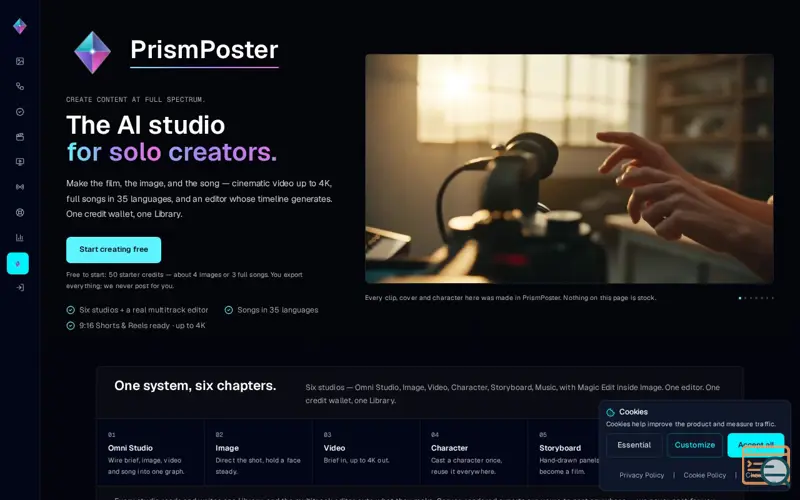Open the Privacy Policy link
Image resolution: width=800 pixels, height=500 pixels.
click(641, 475)
